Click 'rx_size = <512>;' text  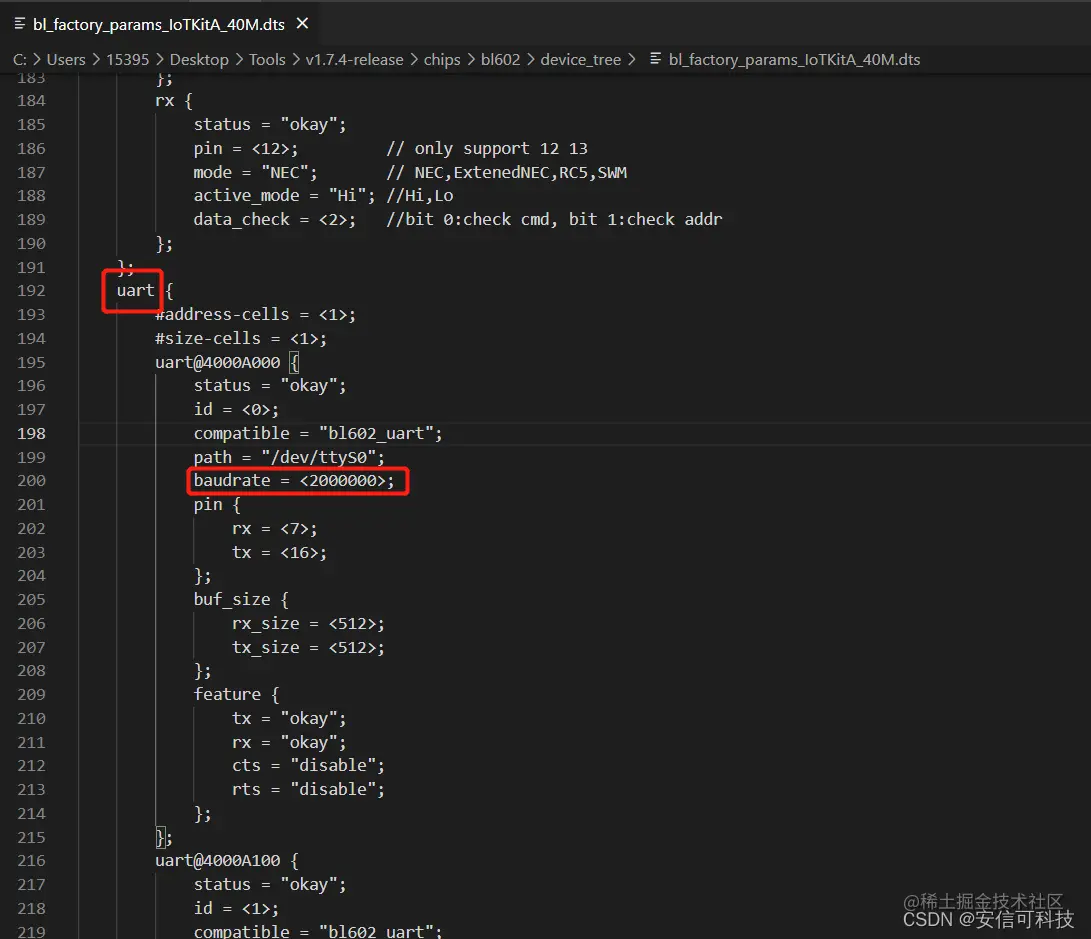[x=308, y=624]
